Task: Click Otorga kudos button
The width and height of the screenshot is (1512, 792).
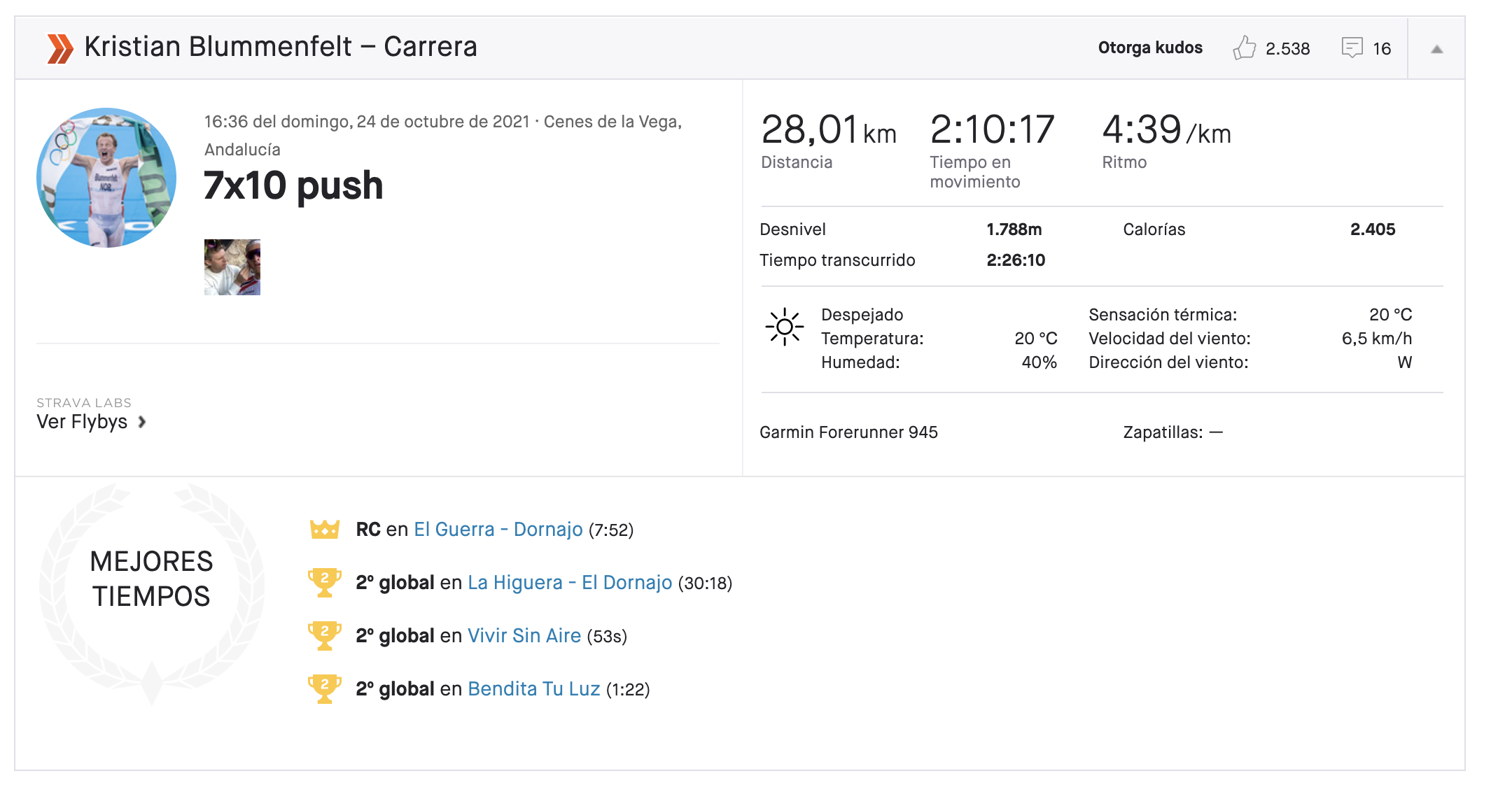Action: 1149,48
